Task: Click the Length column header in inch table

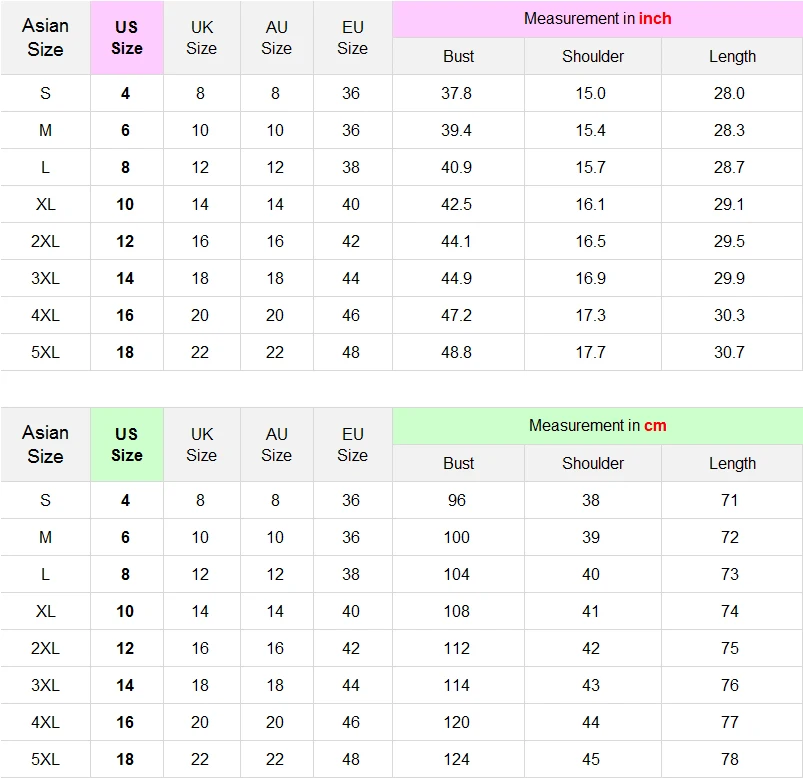Action: pos(732,57)
